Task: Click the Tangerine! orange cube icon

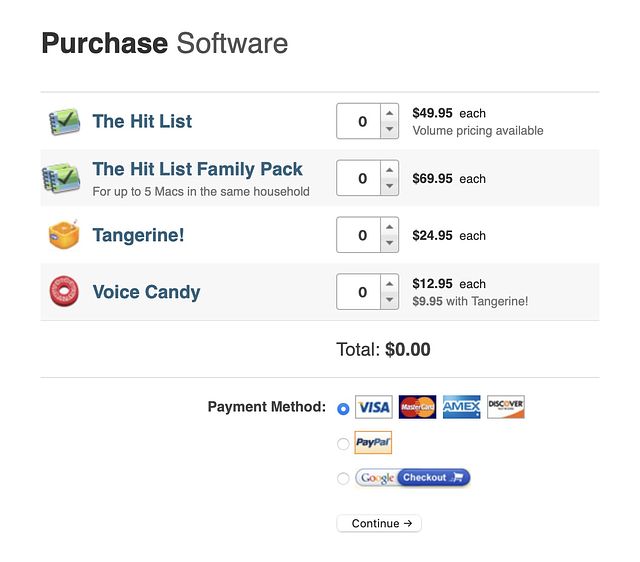Action: 64,234
